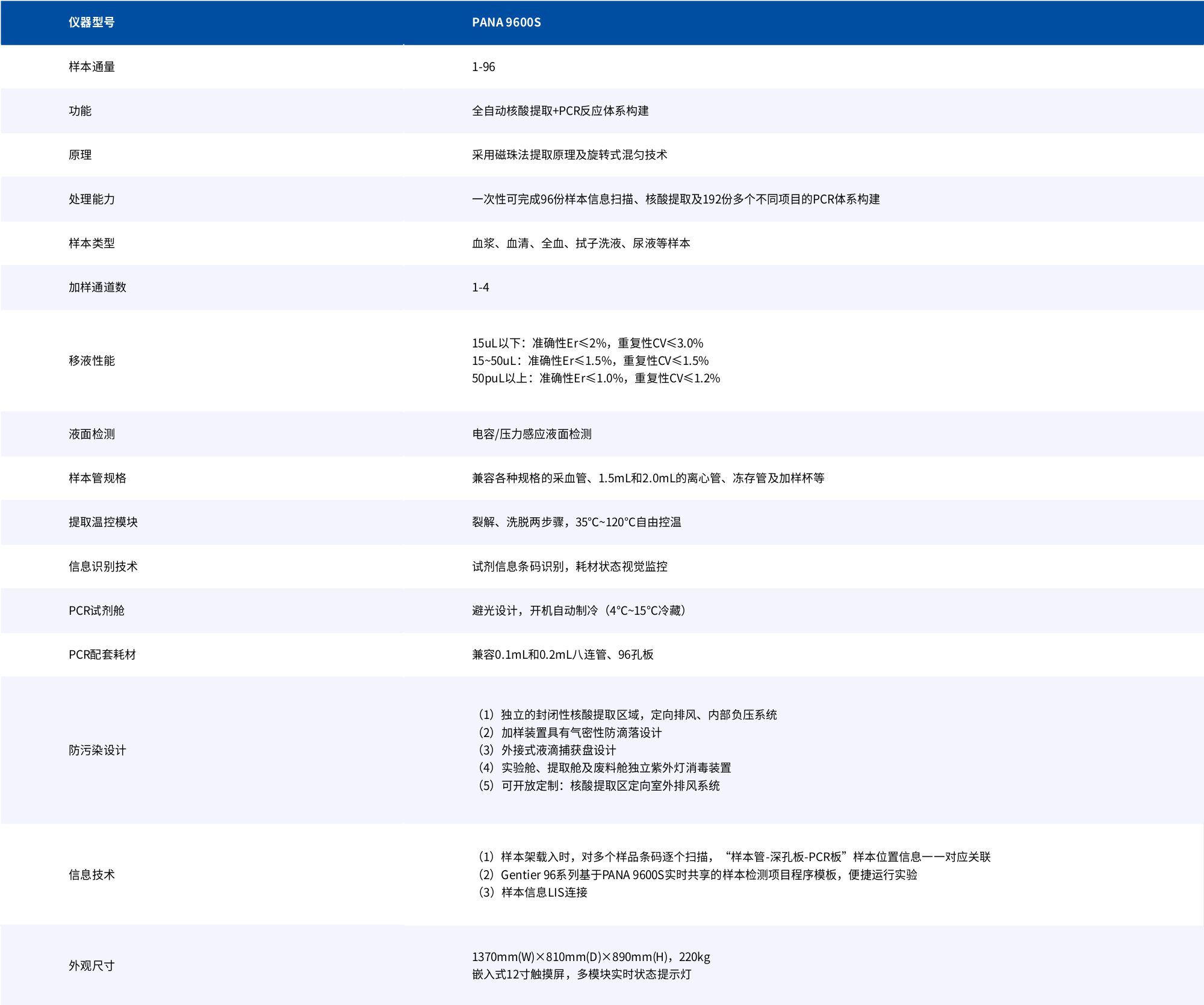
Task: Select the '功能' row label
Action: [x=80, y=111]
